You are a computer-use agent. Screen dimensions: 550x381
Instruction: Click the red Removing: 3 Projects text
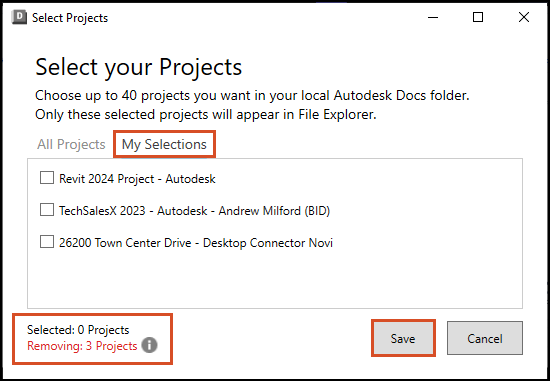coord(82,346)
